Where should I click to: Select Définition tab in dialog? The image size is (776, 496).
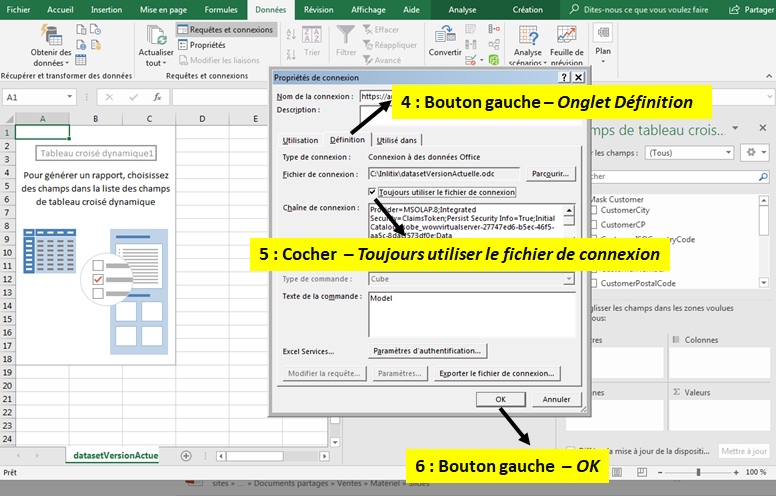point(347,140)
